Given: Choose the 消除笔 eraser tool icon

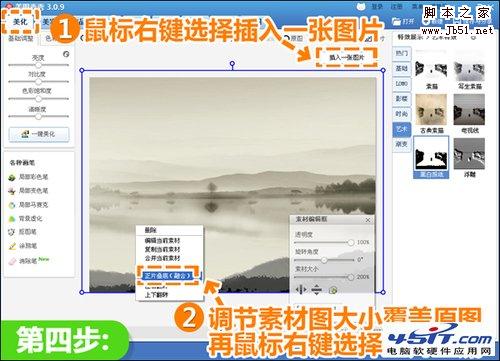Looking at the screenshot, I should coord(12,262).
